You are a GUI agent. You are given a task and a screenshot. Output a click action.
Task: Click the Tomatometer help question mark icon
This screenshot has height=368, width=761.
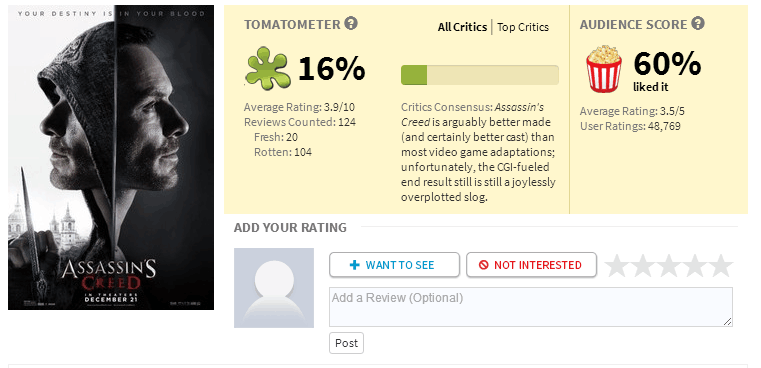pyautogui.click(x=351, y=23)
